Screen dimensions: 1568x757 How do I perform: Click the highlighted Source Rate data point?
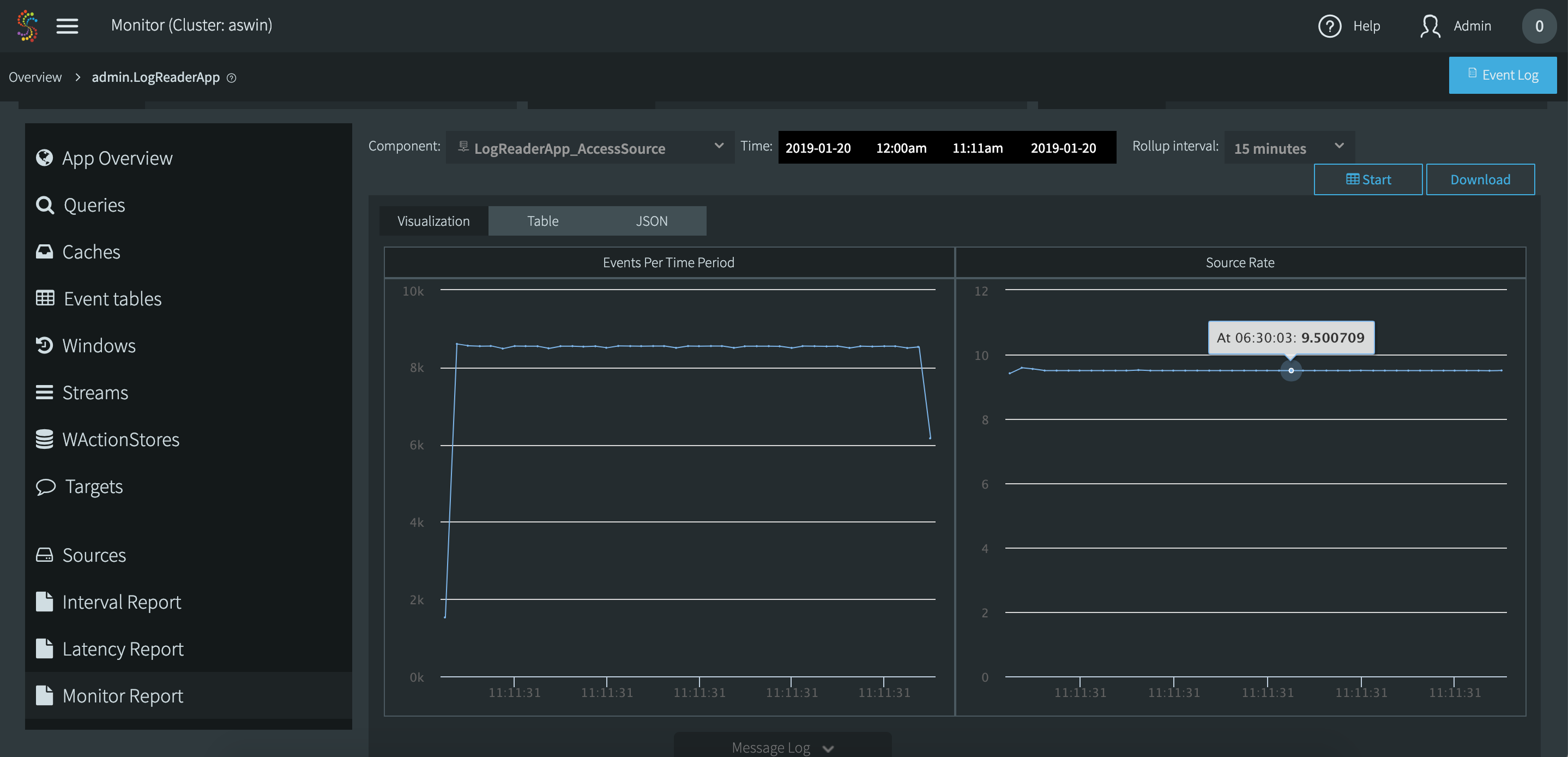click(x=1290, y=370)
